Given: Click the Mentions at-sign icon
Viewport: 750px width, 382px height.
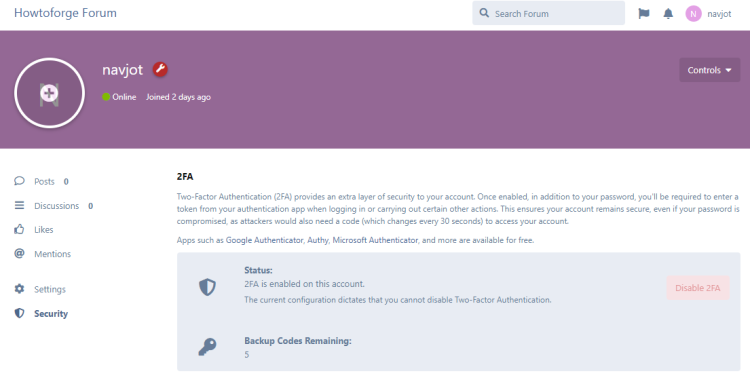Looking at the screenshot, I should [19, 253].
